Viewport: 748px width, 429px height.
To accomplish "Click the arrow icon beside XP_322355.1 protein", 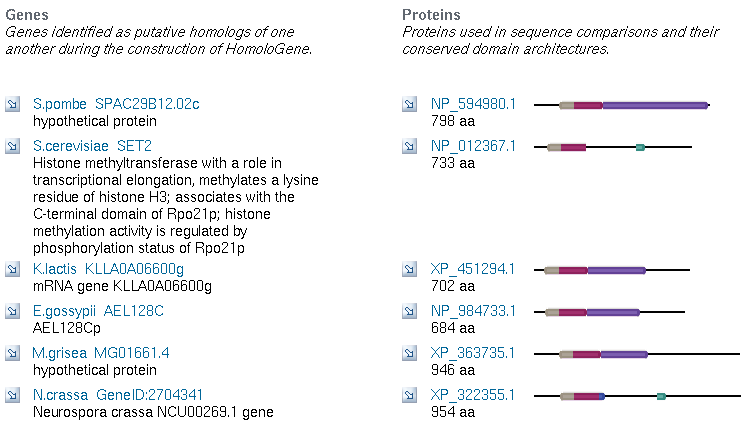I will [409, 395].
